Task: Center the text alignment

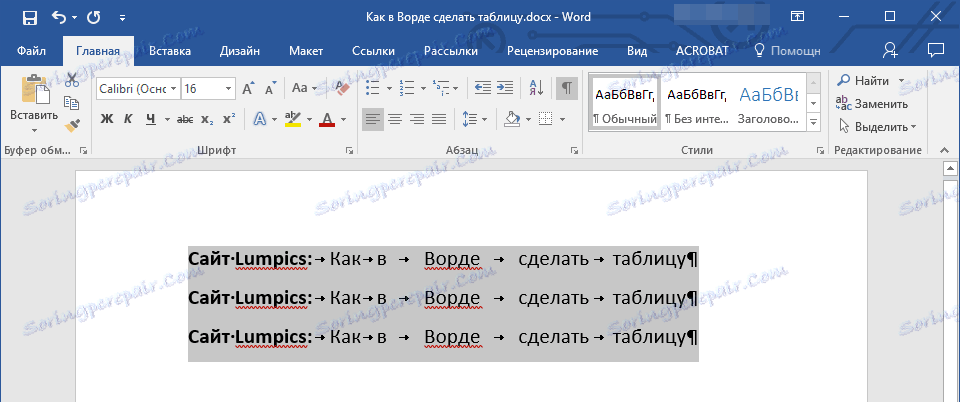Action: click(x=395, y=119)
